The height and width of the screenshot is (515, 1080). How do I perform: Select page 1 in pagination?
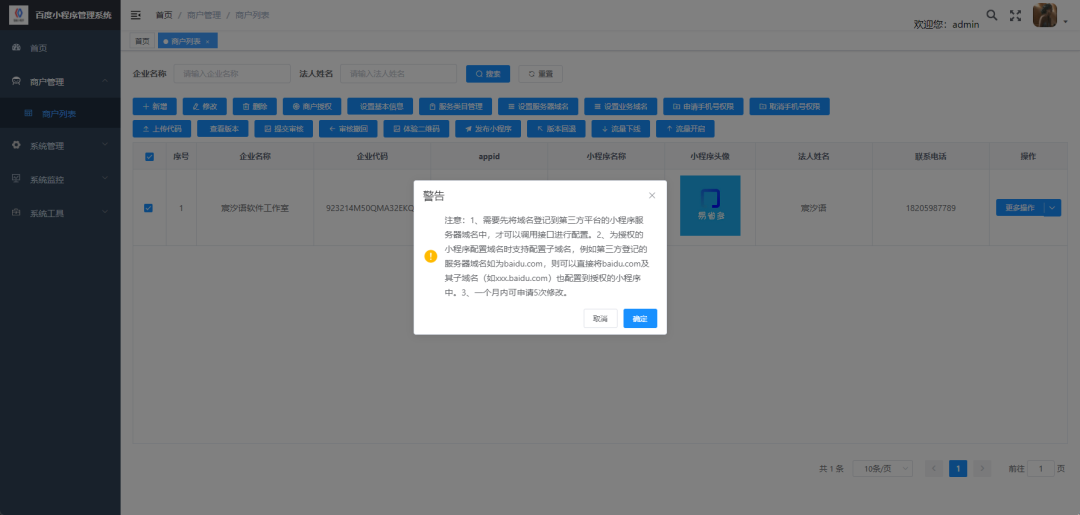click(x=958, y=469)
